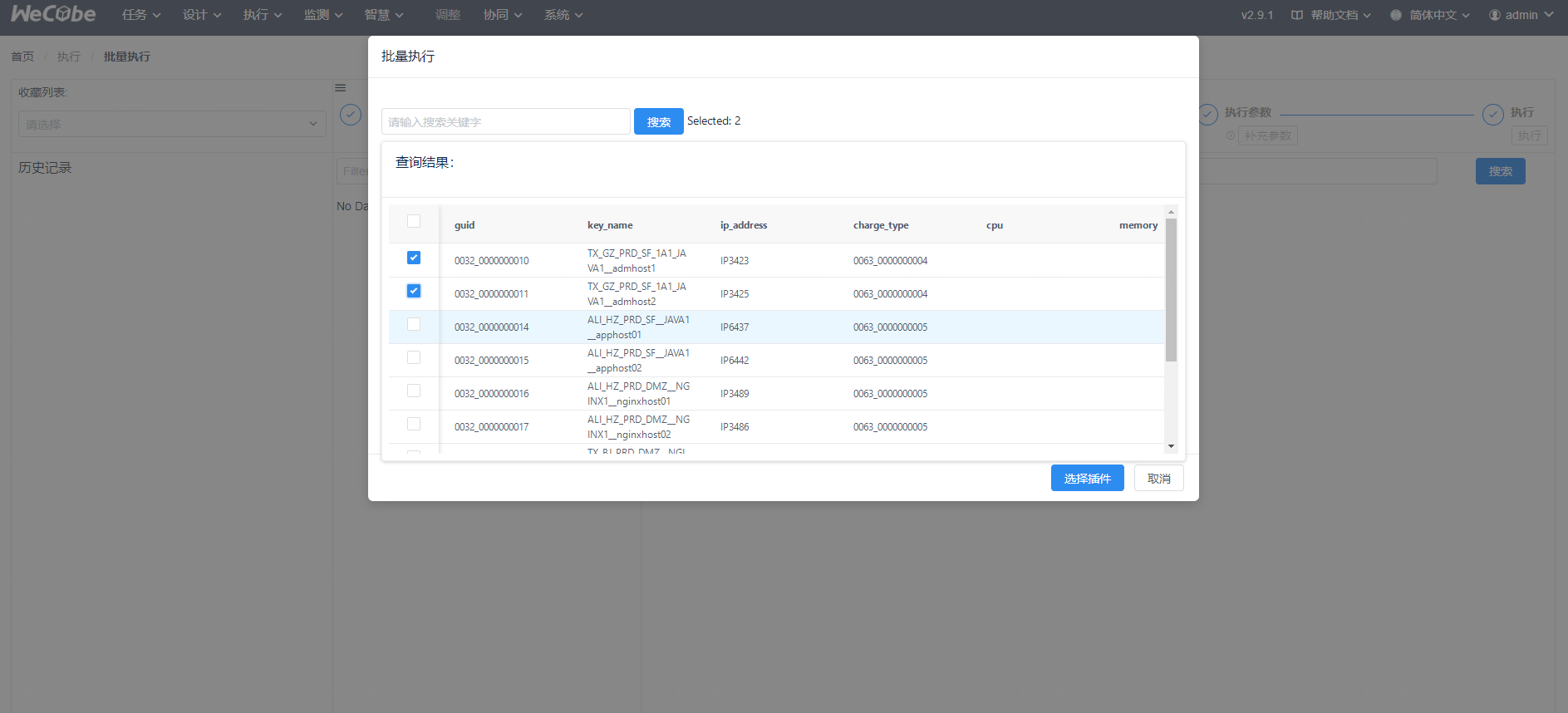This screenshot has width=1568, height=713.
Task: Click the help docs book icon
Action: coord(1296,15)
